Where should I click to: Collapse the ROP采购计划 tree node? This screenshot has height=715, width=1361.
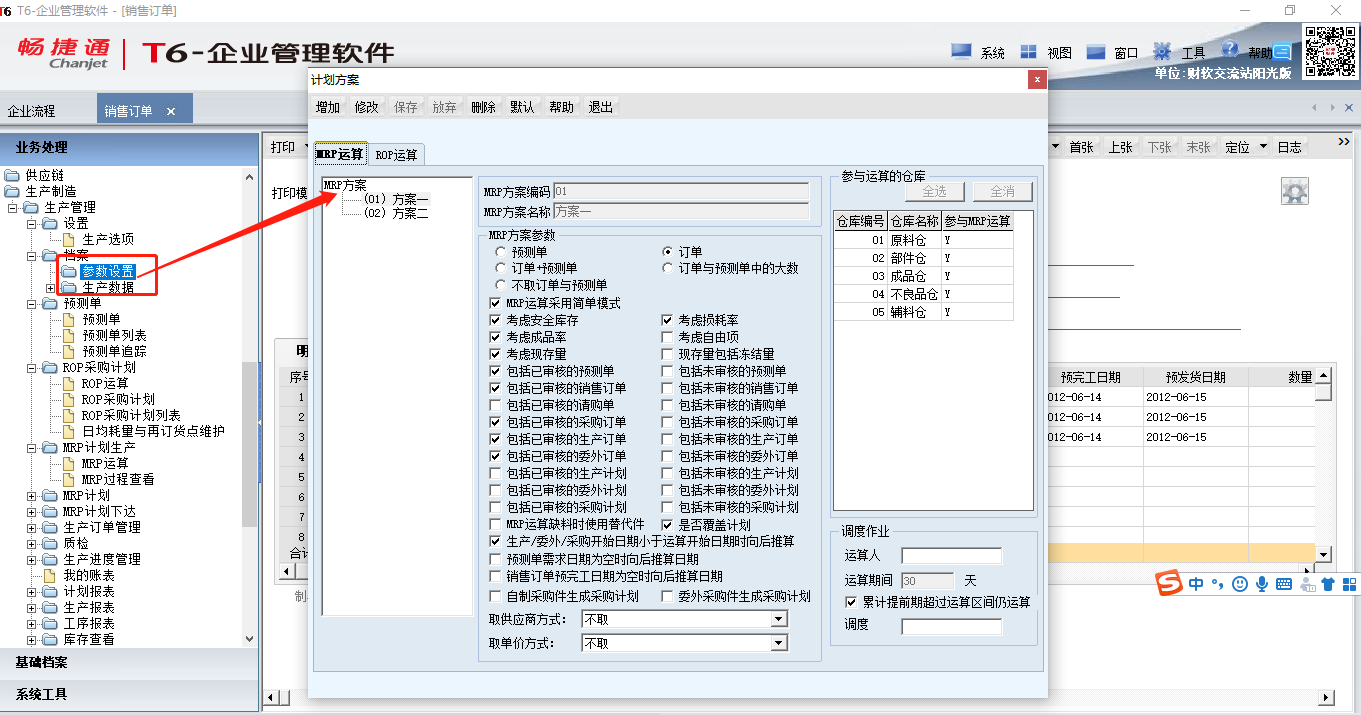(x=32, y=368)
